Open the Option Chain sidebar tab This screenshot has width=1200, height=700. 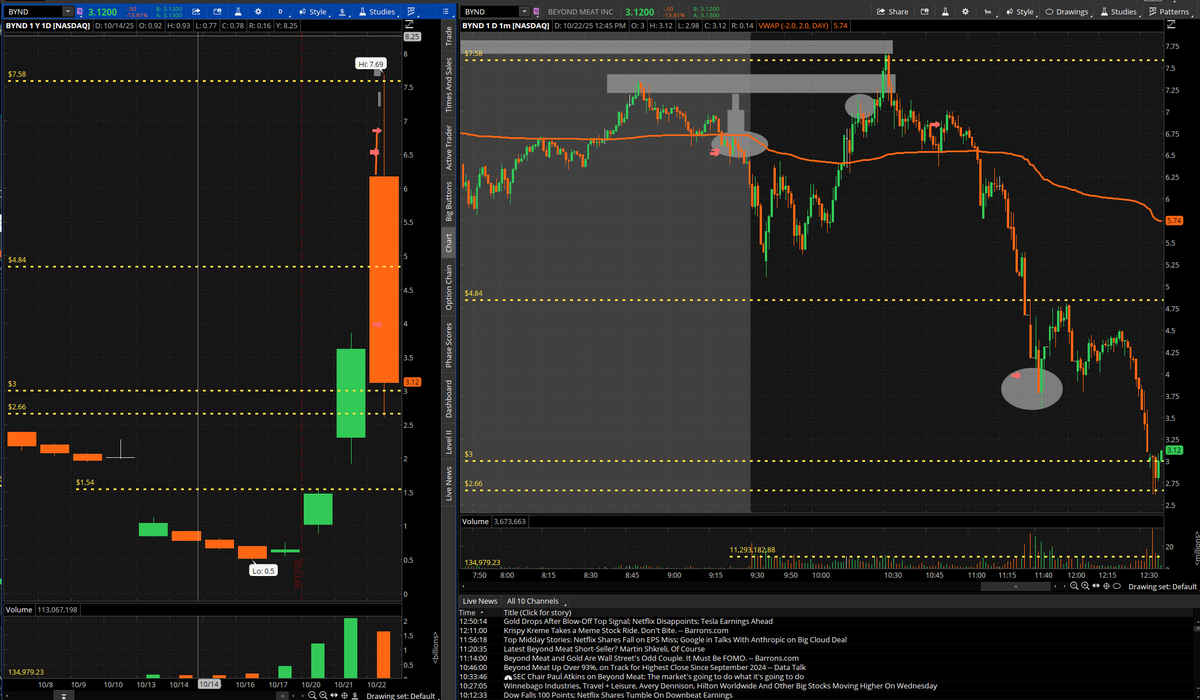coord(449,286)
